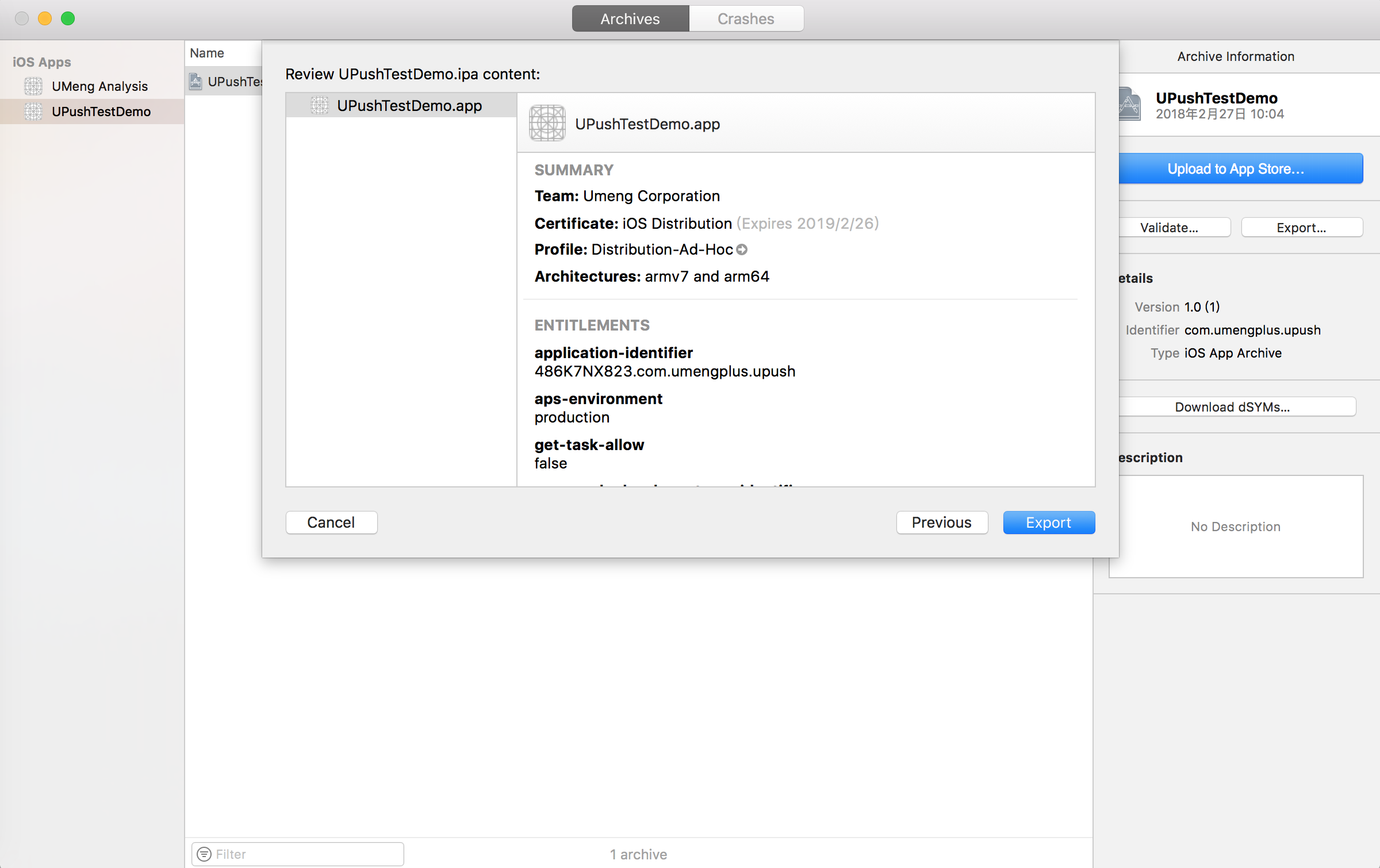Click the archive date 2018年2月27日 10:04
Viewport: 1380px width, 868px height.
[1220, 114]
